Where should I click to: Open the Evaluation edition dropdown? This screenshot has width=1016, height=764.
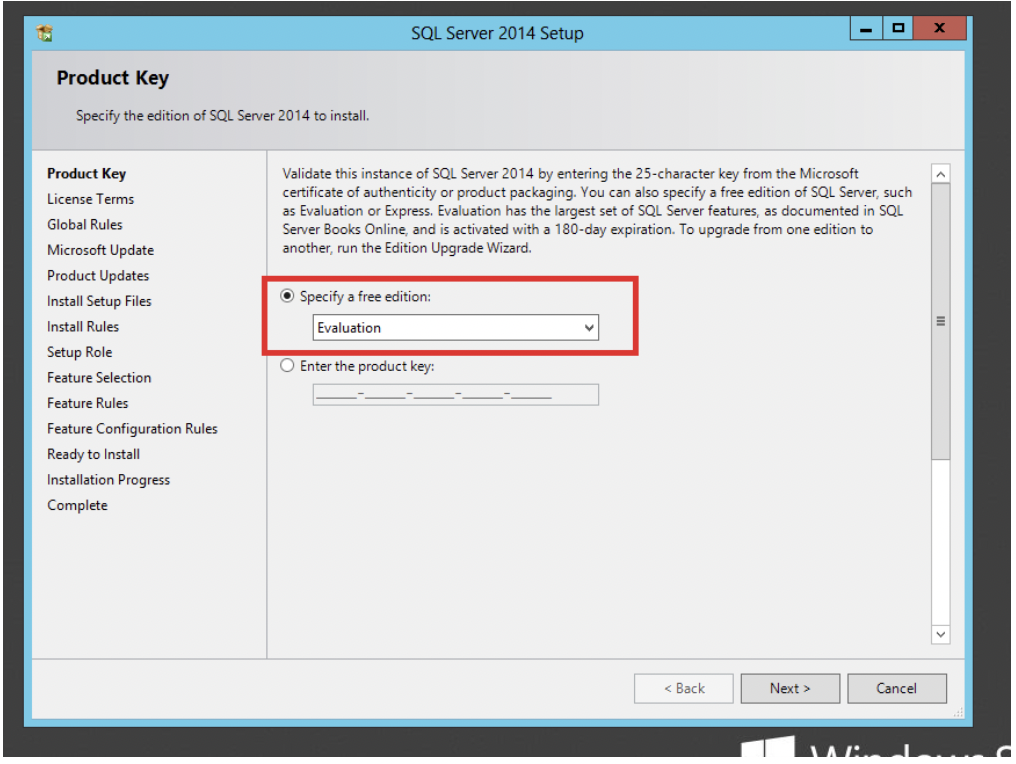[456, 328]
